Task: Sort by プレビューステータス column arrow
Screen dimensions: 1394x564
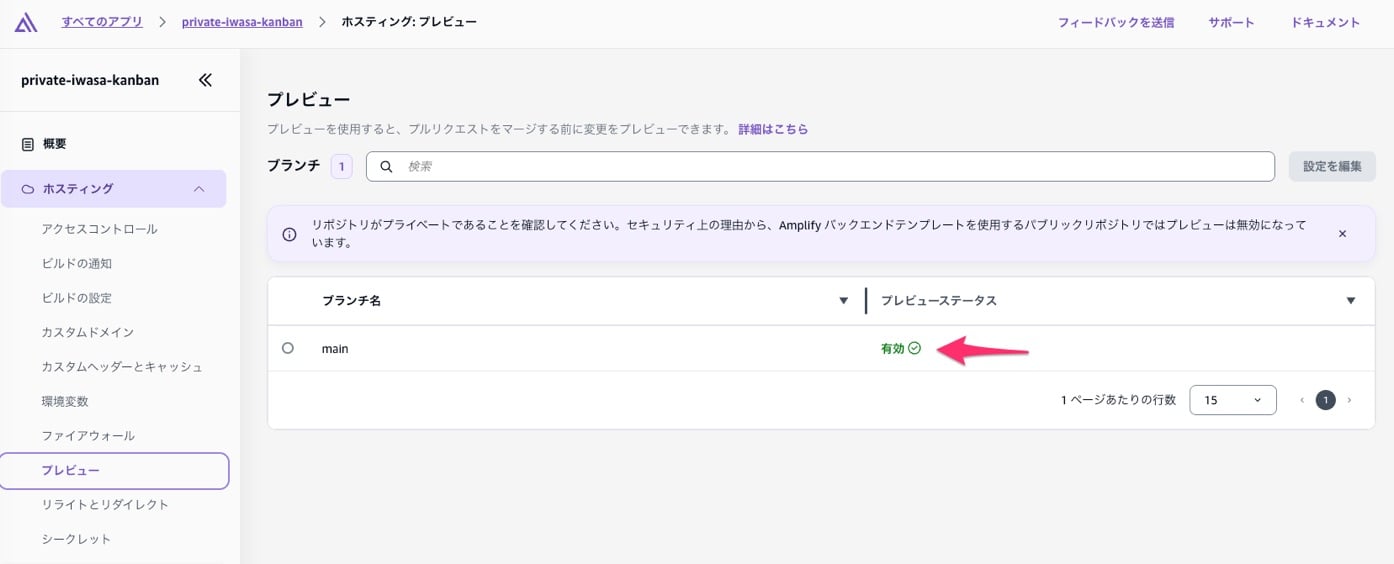Action: (1351, 301)
